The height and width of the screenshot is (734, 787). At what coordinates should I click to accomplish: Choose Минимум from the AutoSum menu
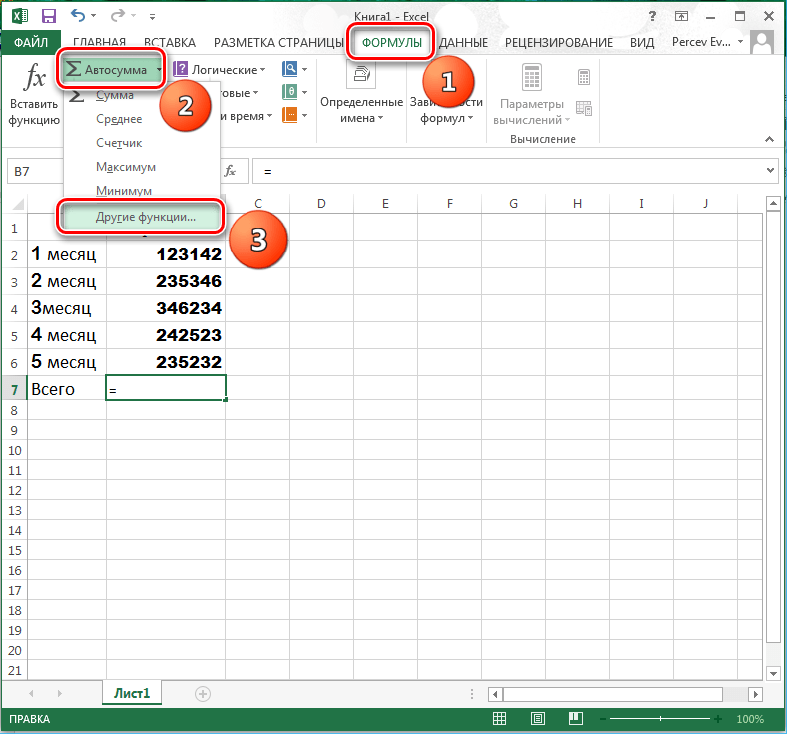[x=124, y=191]
